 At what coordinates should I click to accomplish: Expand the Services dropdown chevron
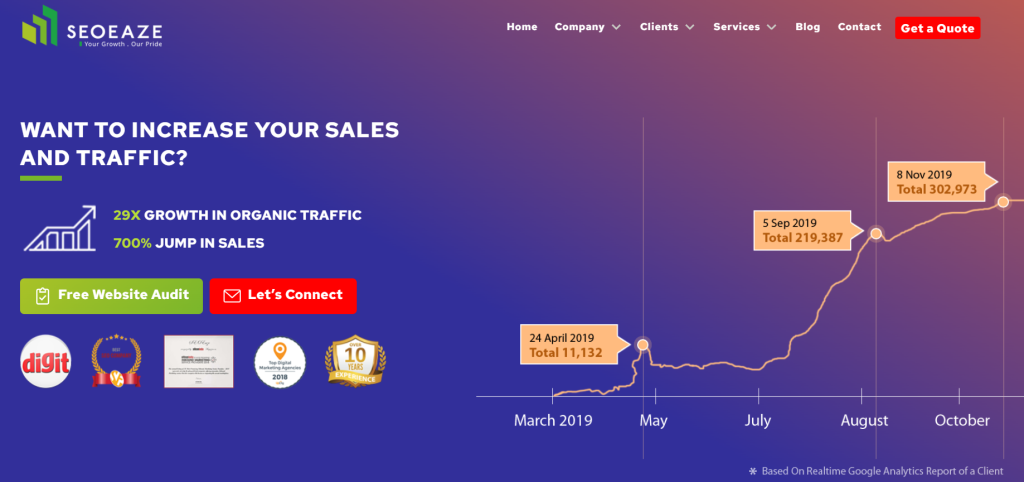coord(772,27)
